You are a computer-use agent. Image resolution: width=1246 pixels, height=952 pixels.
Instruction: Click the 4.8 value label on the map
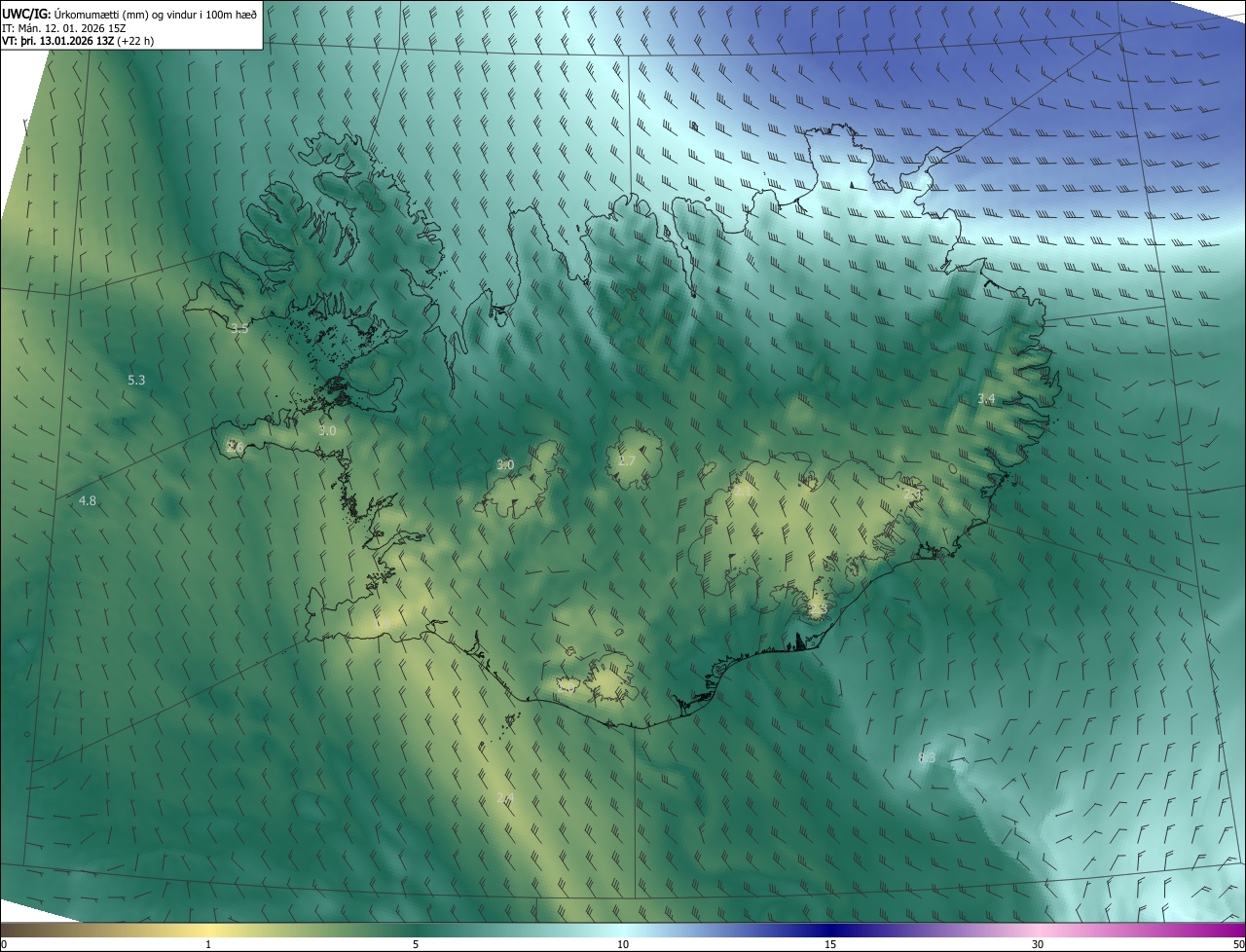[88, 500]
